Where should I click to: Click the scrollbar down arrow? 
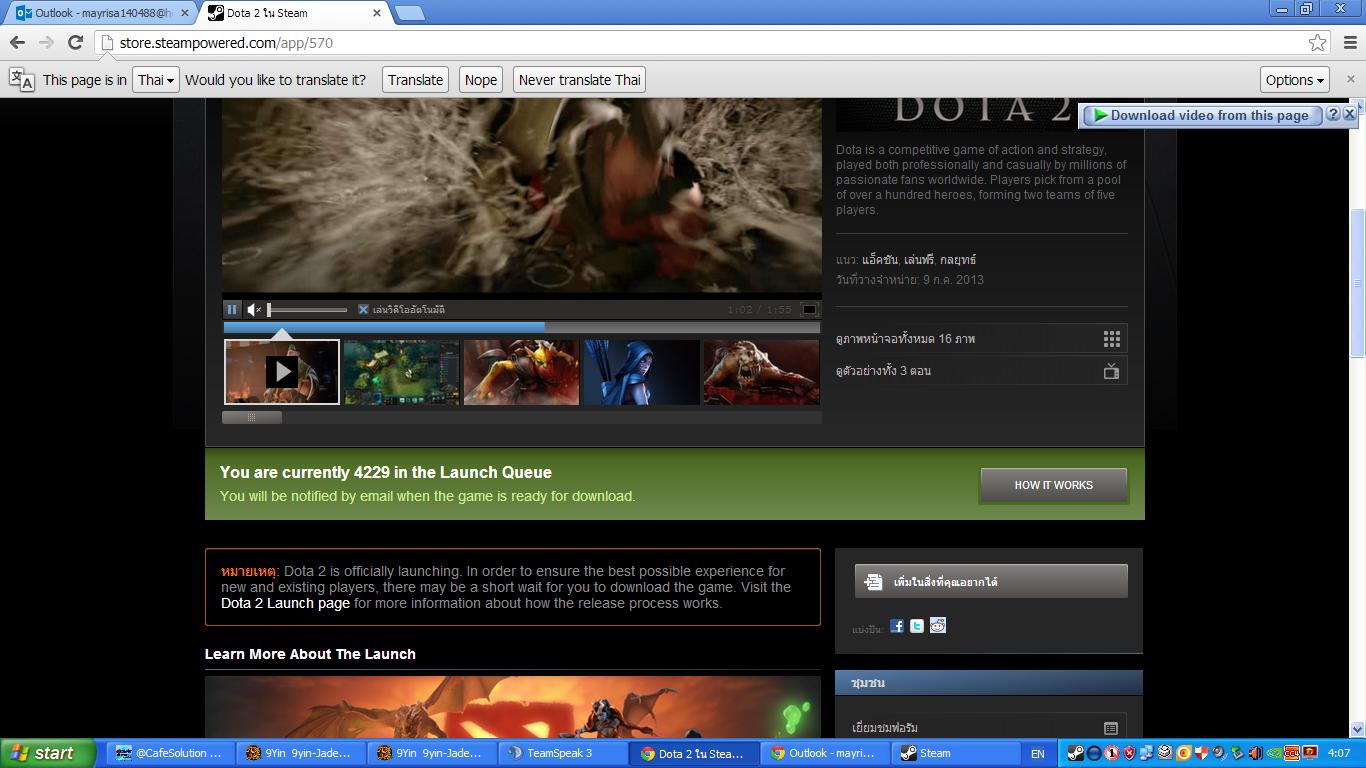tap(1358, 732)
